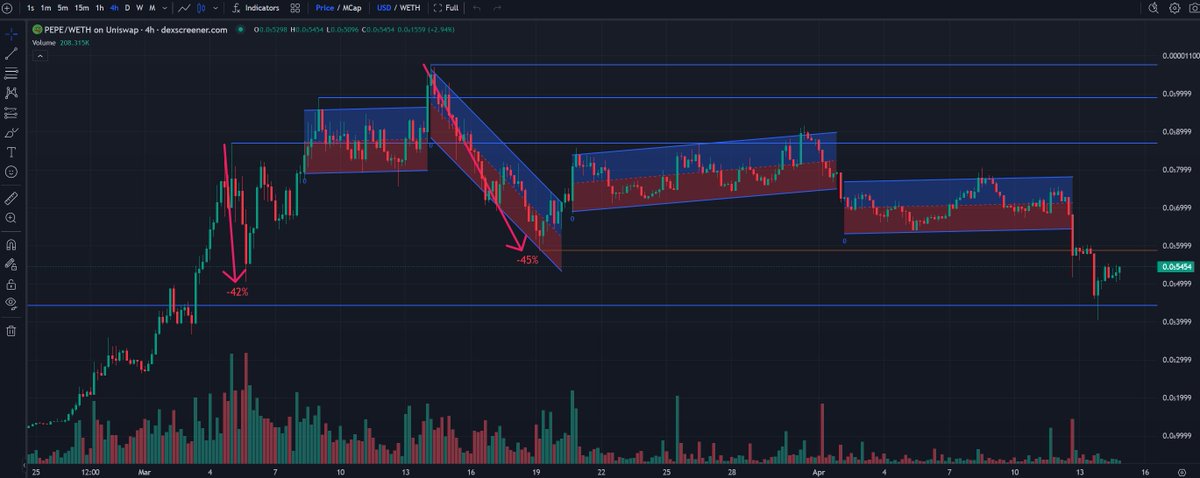
Task: Set timeframe to 1h
Action: pyautogui.click(x=99, y=7)
